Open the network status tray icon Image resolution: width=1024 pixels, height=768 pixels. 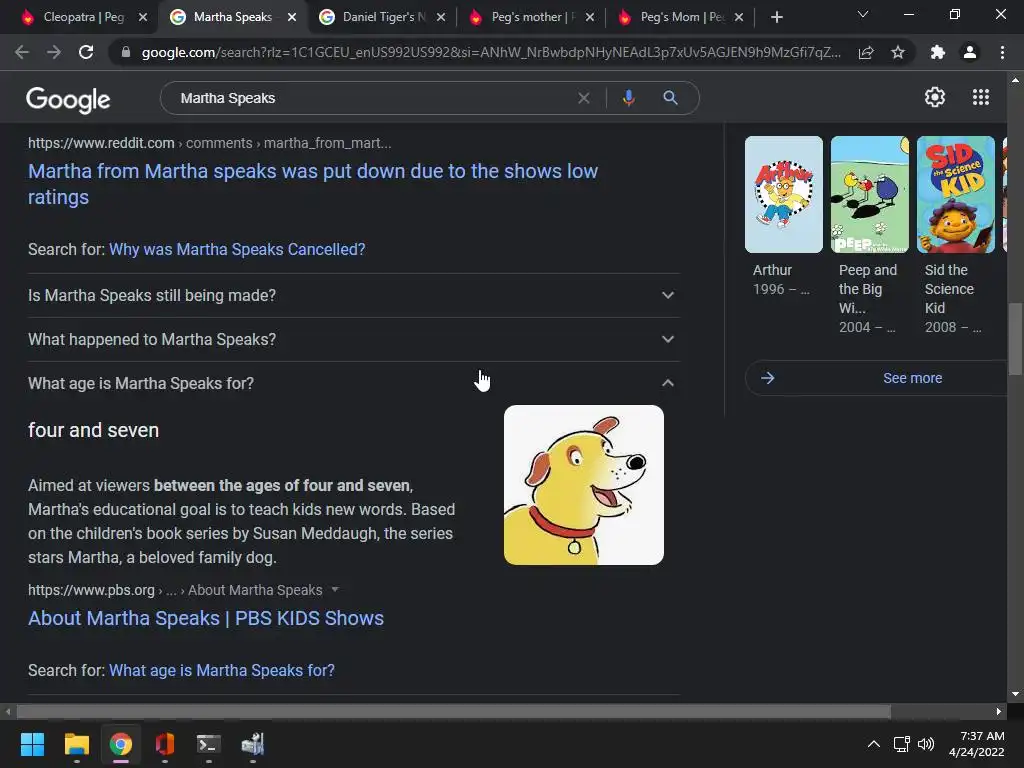coord(901,744)
